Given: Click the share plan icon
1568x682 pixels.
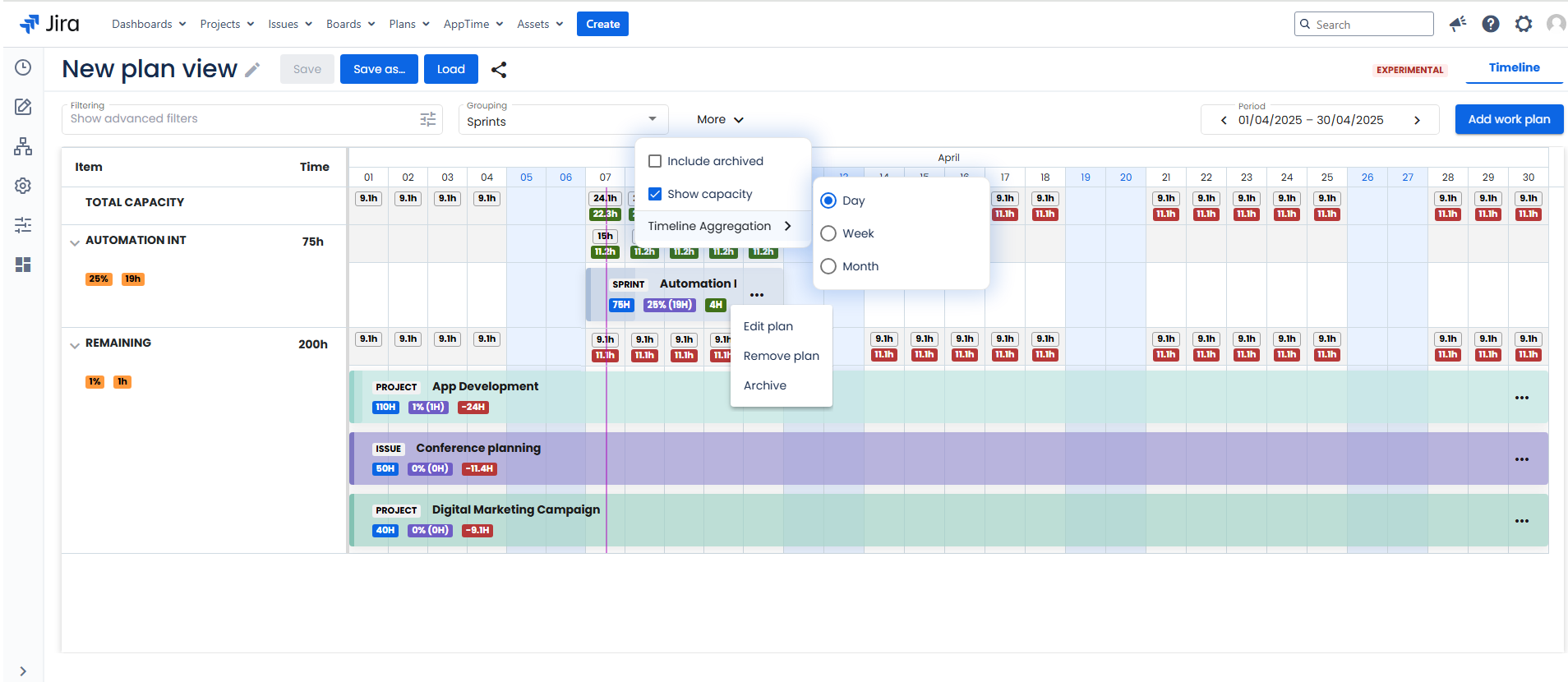Looking at the screenshot, I should (x=499, y=70).
